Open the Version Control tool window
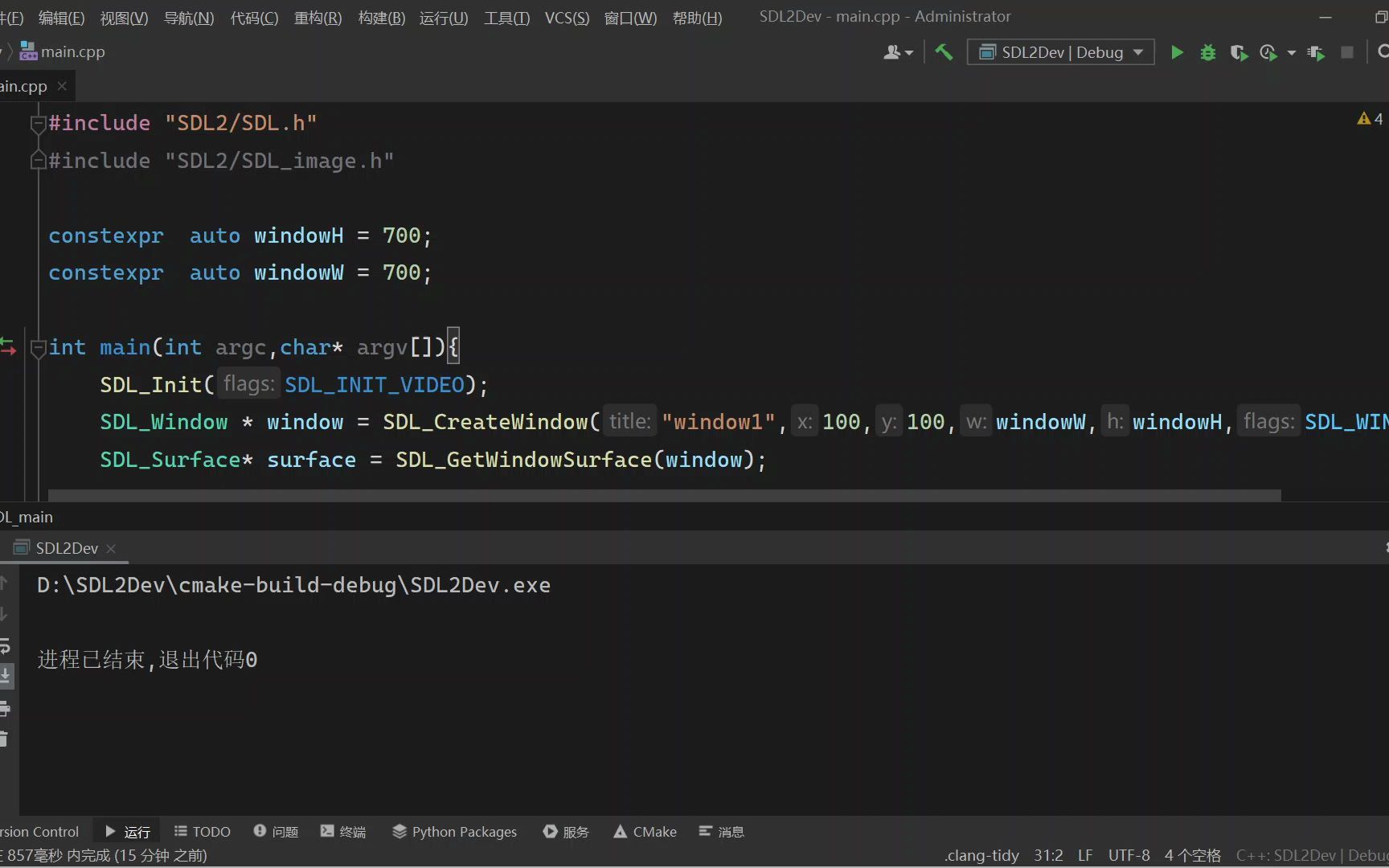Image resolution: width=1389 pixels, height=868 pixels. coord(40,832)
